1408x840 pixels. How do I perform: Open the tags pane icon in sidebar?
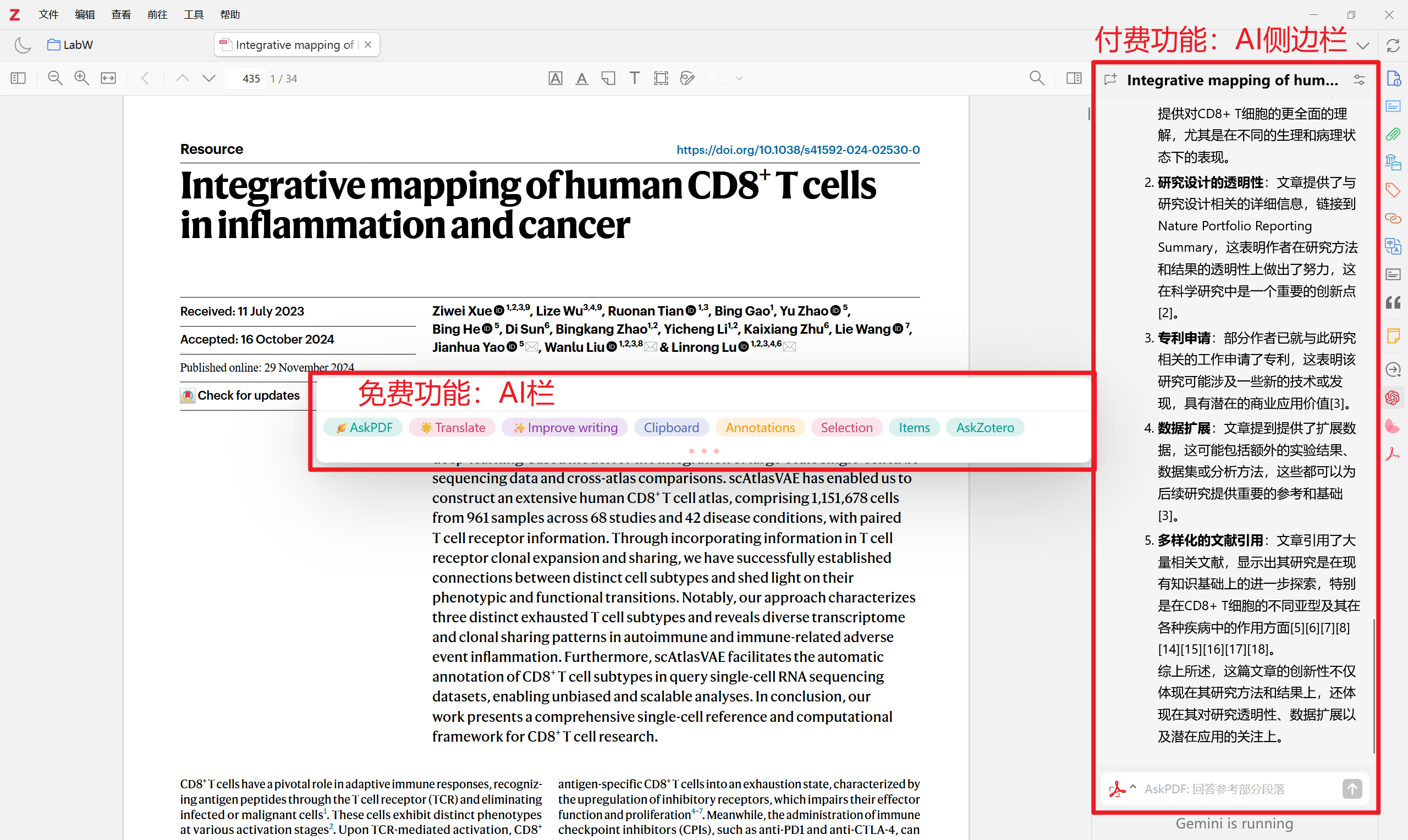[x=1393, y=190]
